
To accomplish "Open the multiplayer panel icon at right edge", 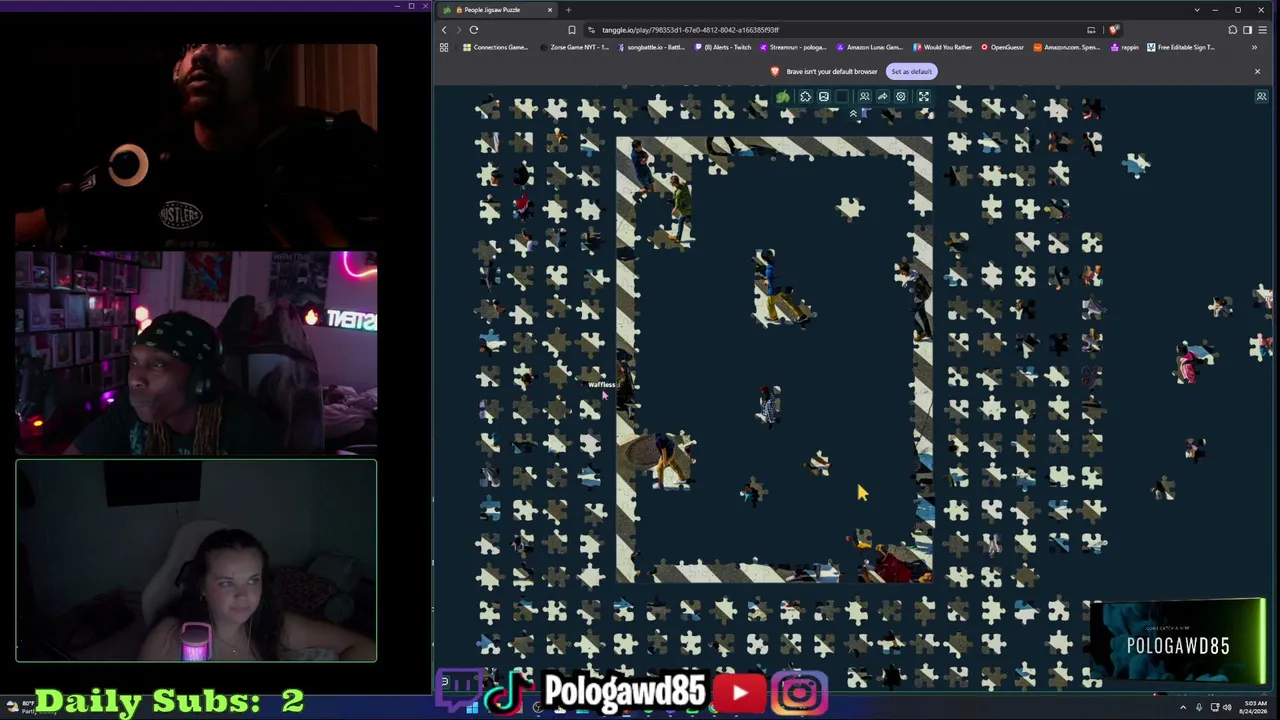I will pos(1261,97).
